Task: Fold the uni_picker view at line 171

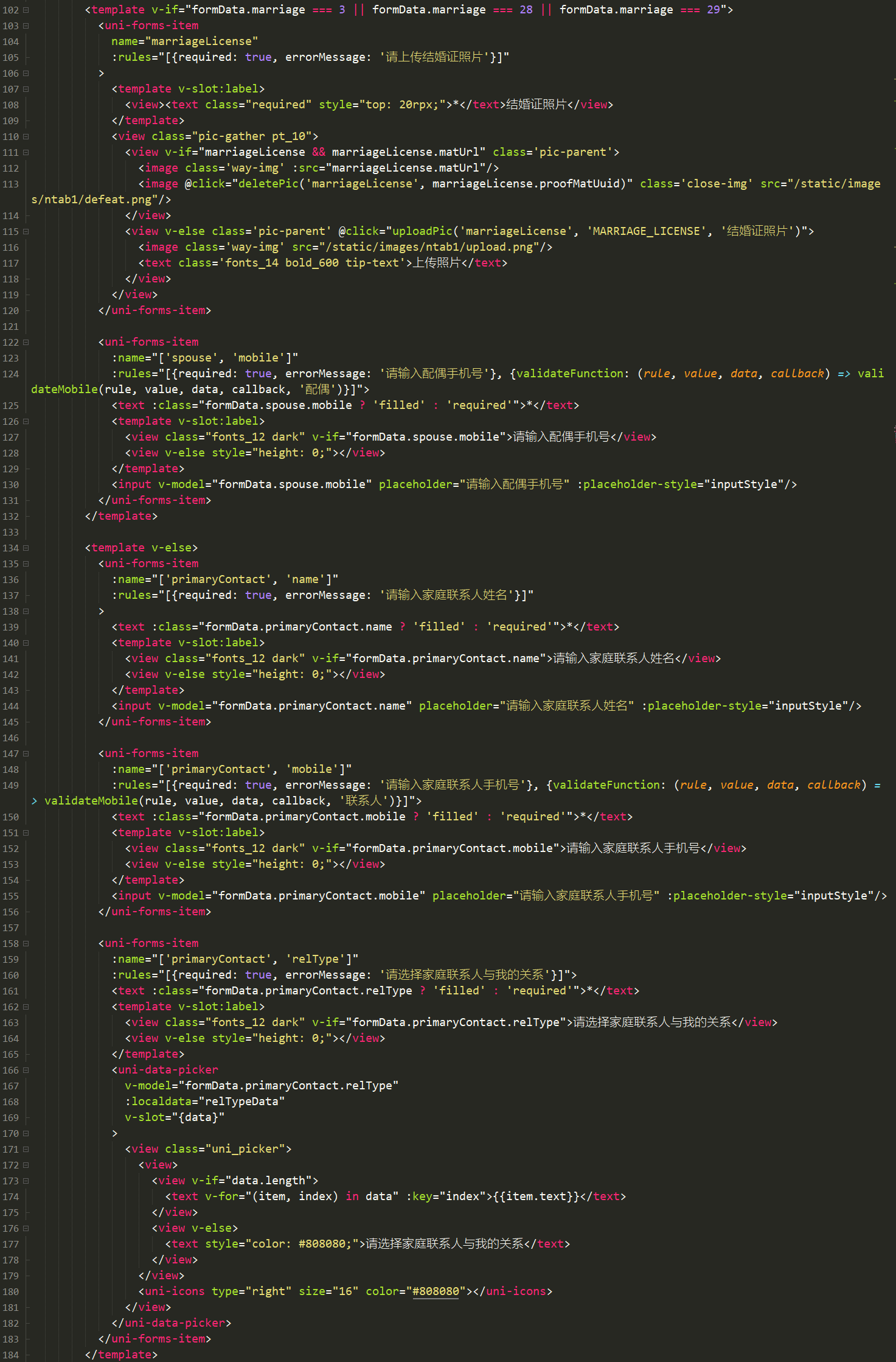Action: point(26,1149)
